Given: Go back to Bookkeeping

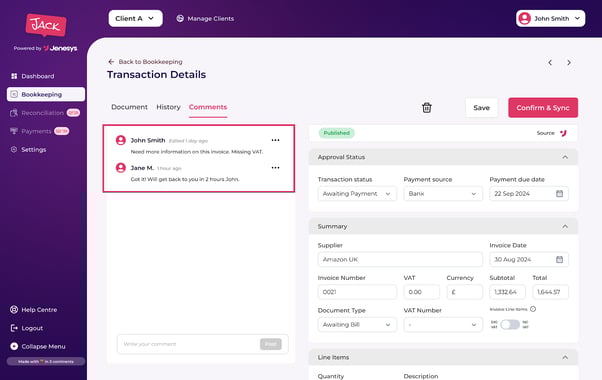Looking at the screenshot, I should coord(145,62).
